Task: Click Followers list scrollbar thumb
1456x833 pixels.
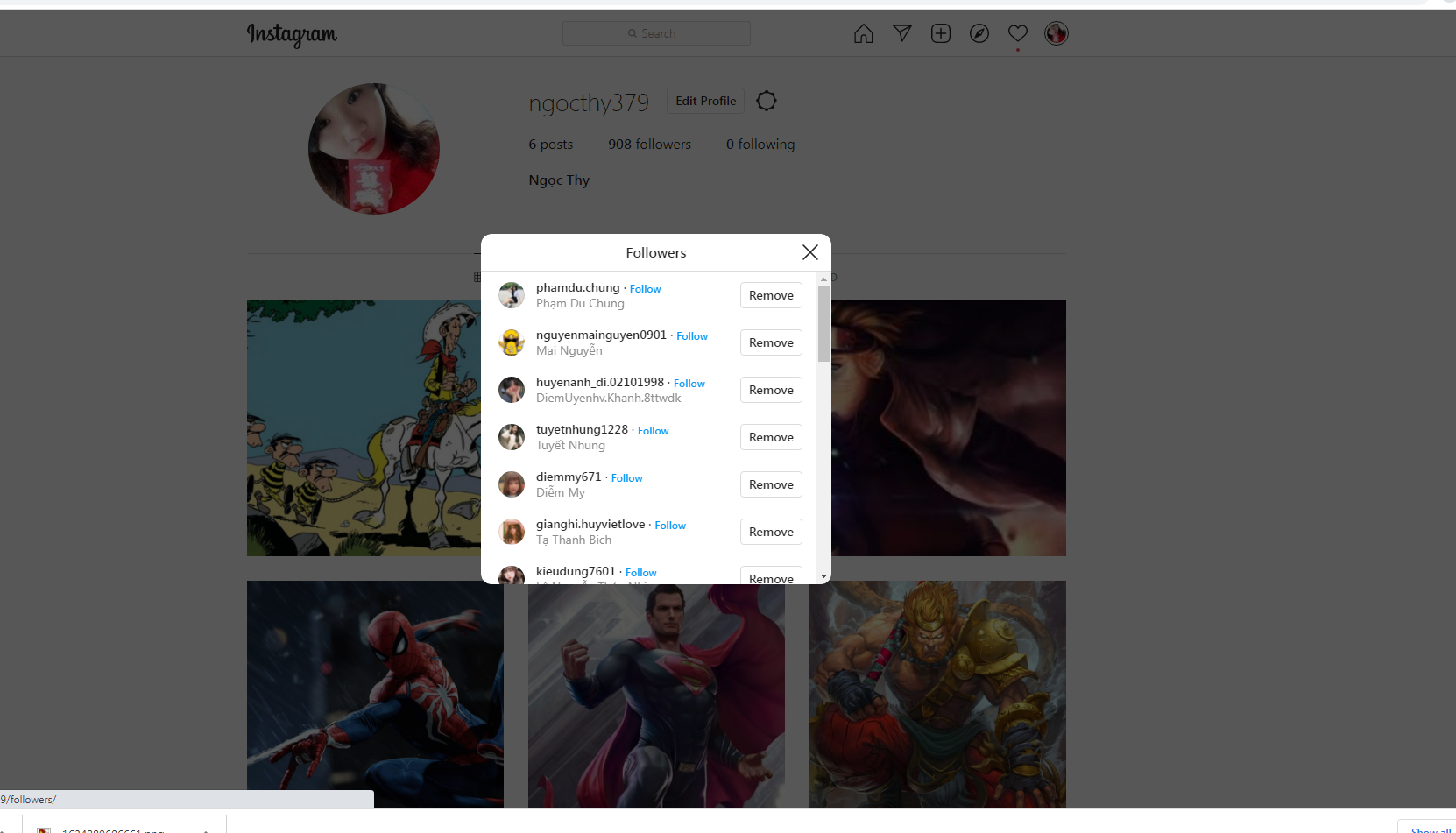Action: click(823, 324)
